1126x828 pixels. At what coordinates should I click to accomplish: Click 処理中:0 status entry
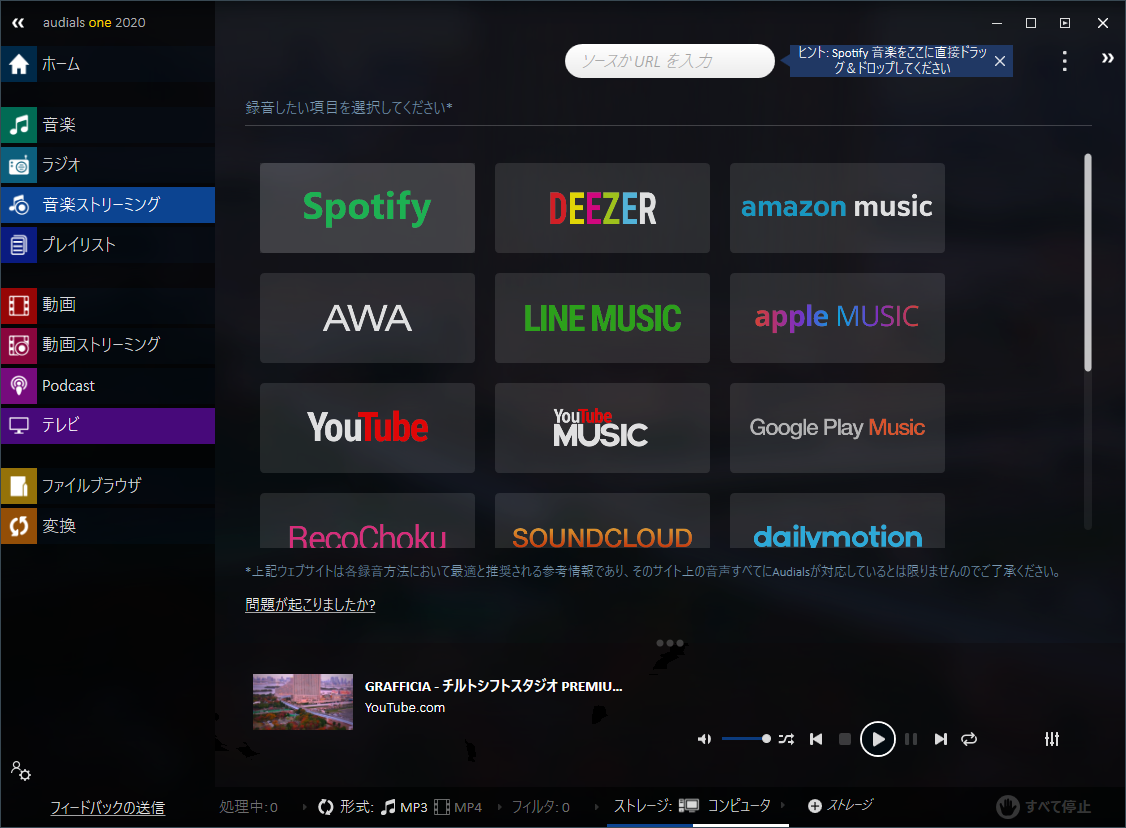click(x=248, y=807)
